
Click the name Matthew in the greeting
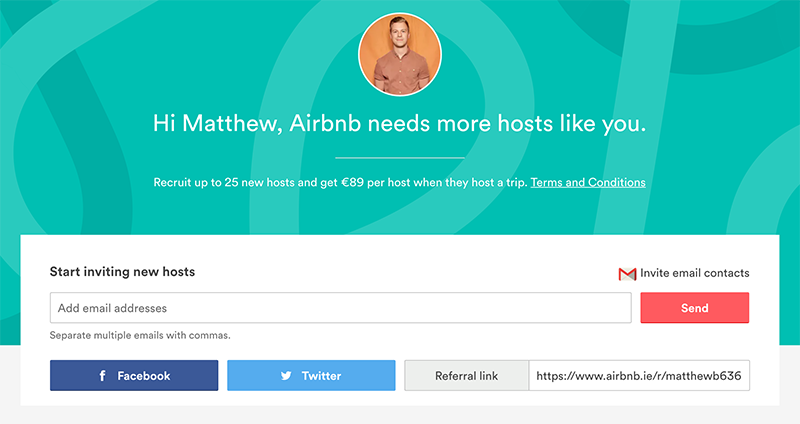point(231,123)
